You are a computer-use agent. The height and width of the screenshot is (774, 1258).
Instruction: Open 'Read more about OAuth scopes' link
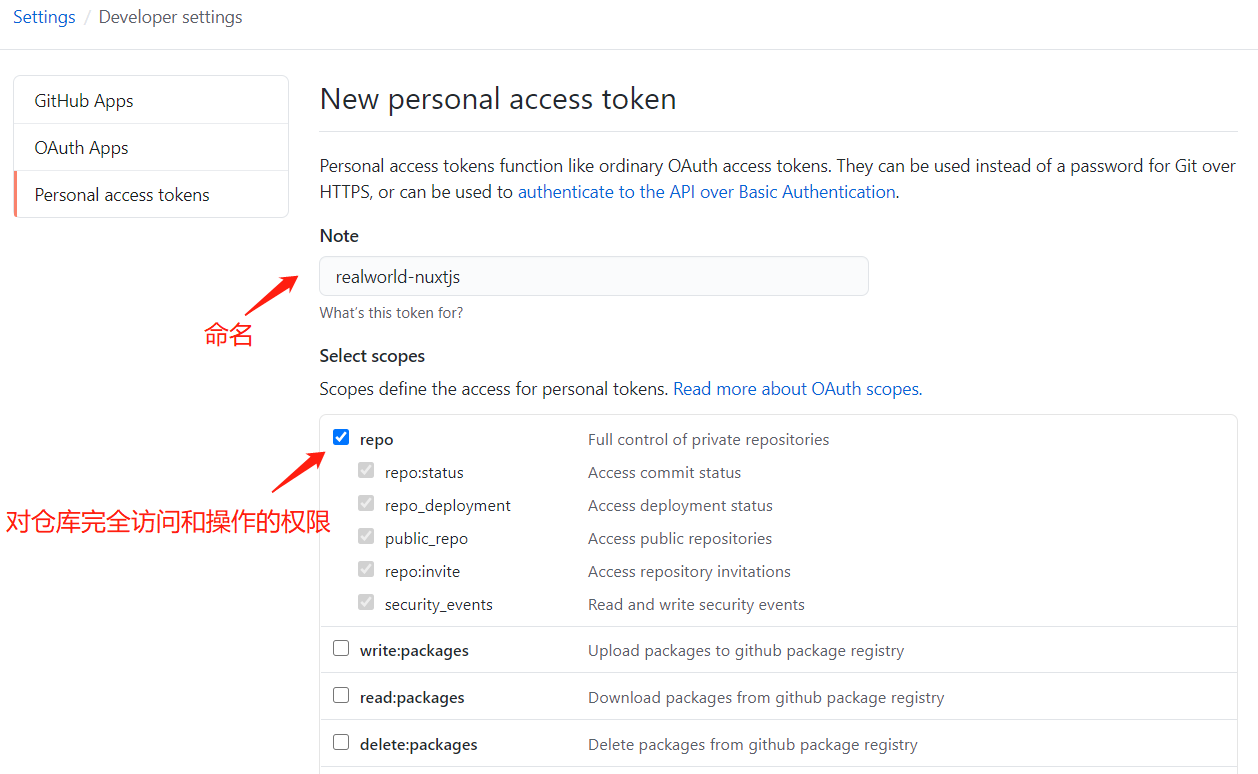click(797, 388)
